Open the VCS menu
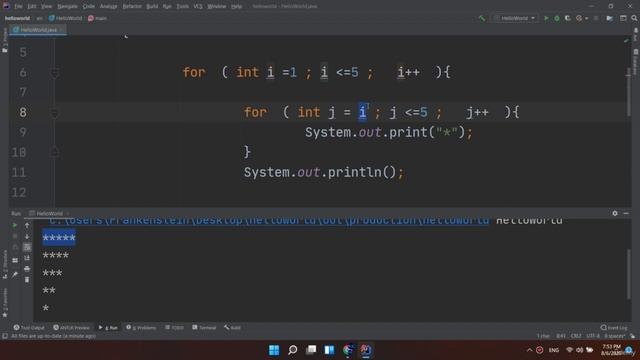Viewport: 640px width, 360px height. (198, 7)
